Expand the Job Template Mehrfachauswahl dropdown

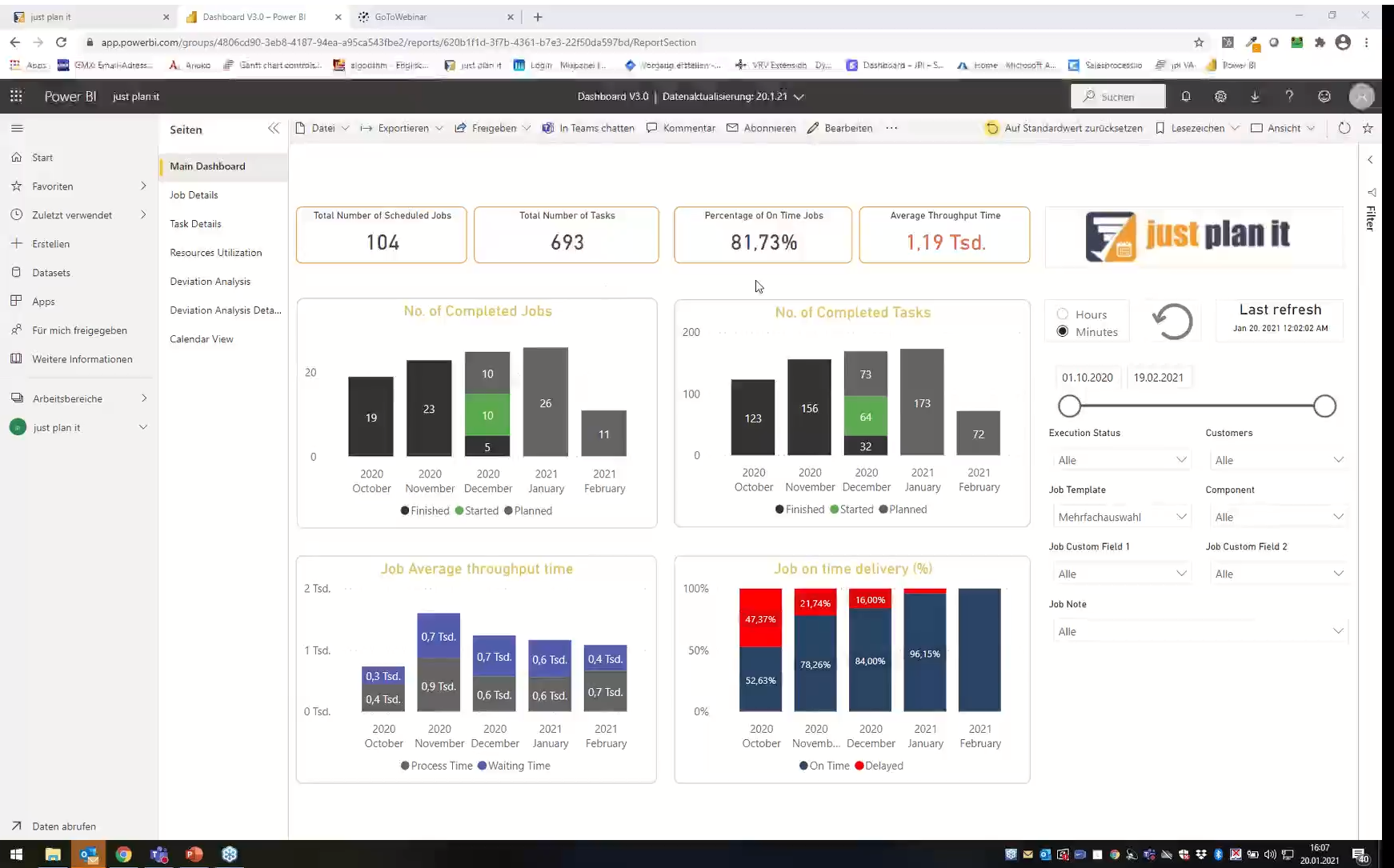click(x=1121, y=516)
